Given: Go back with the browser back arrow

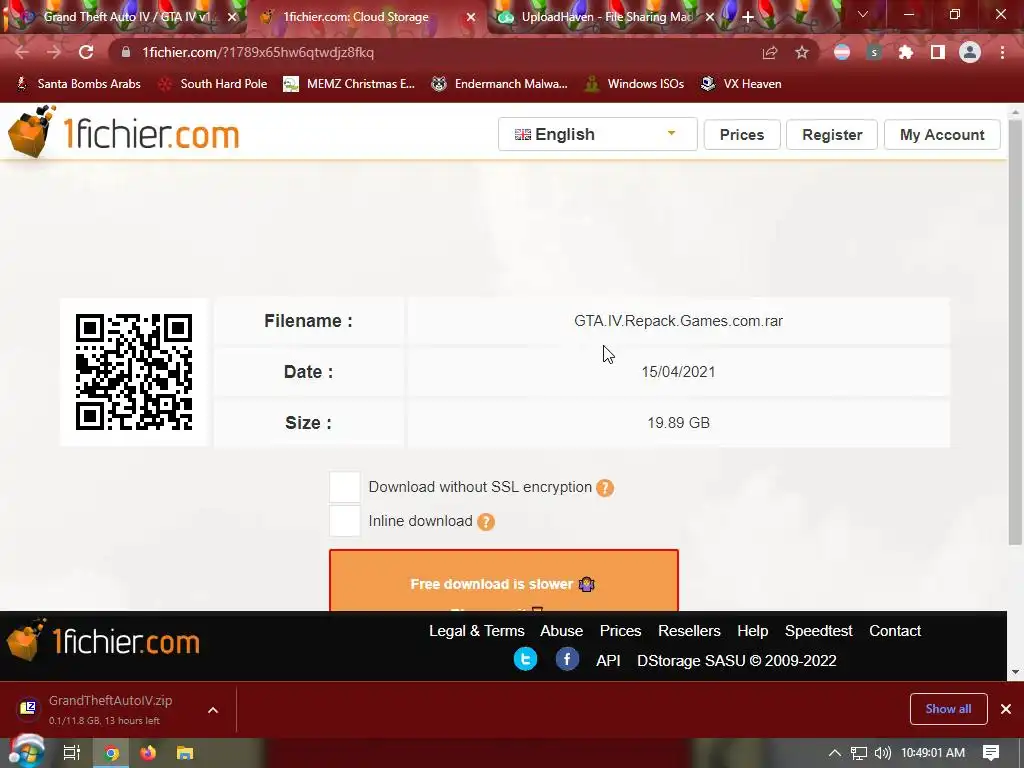Looking at the screenshot, I should [22, 52].
